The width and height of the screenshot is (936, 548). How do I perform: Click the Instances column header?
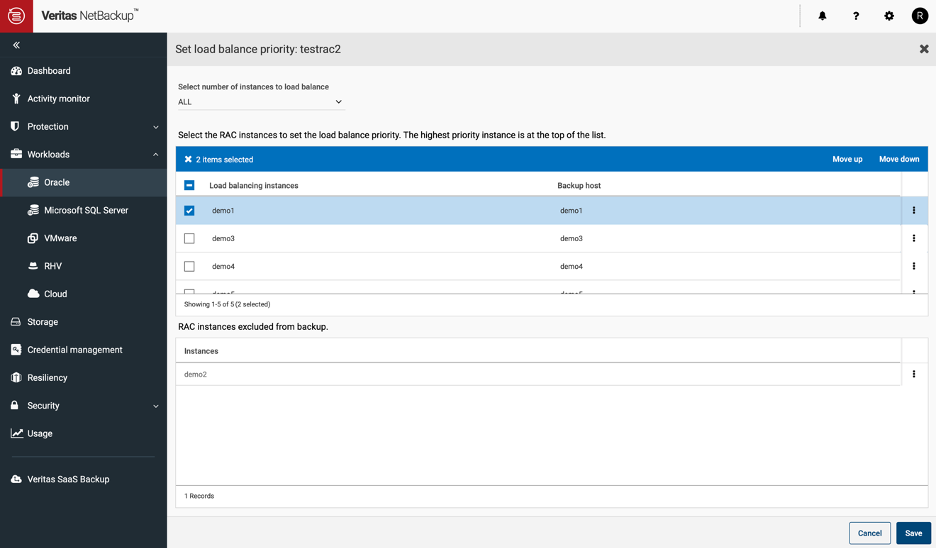click(x=201, y=351)
